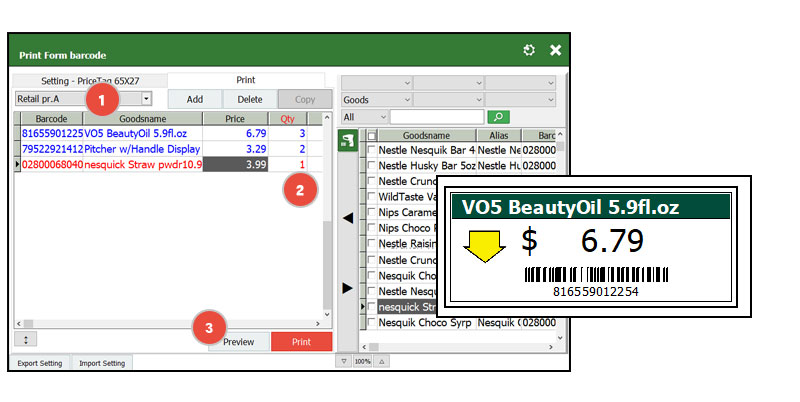Select Nestle Husky Bar 5oz in goods list
Screen dimensions: 800x402
click(x=427, y=165)
